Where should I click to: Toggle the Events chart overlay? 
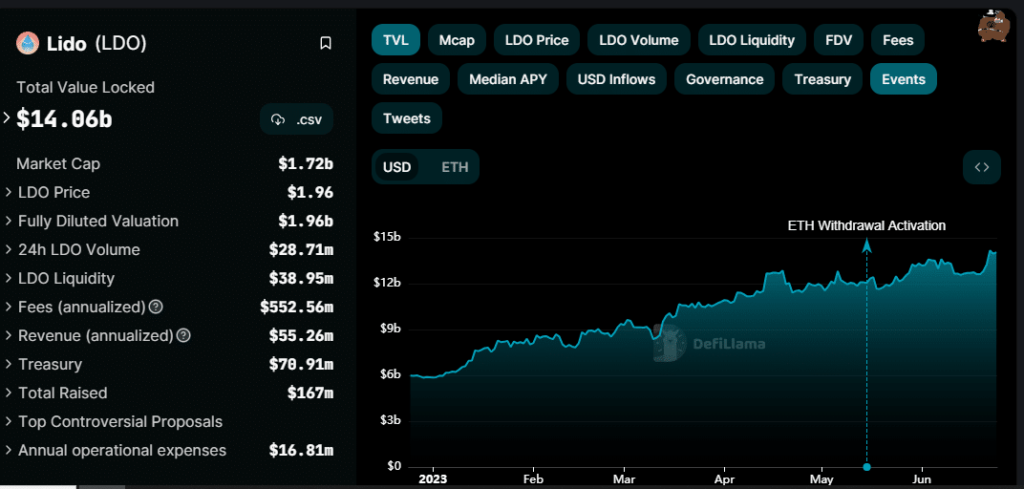(902, 79)
